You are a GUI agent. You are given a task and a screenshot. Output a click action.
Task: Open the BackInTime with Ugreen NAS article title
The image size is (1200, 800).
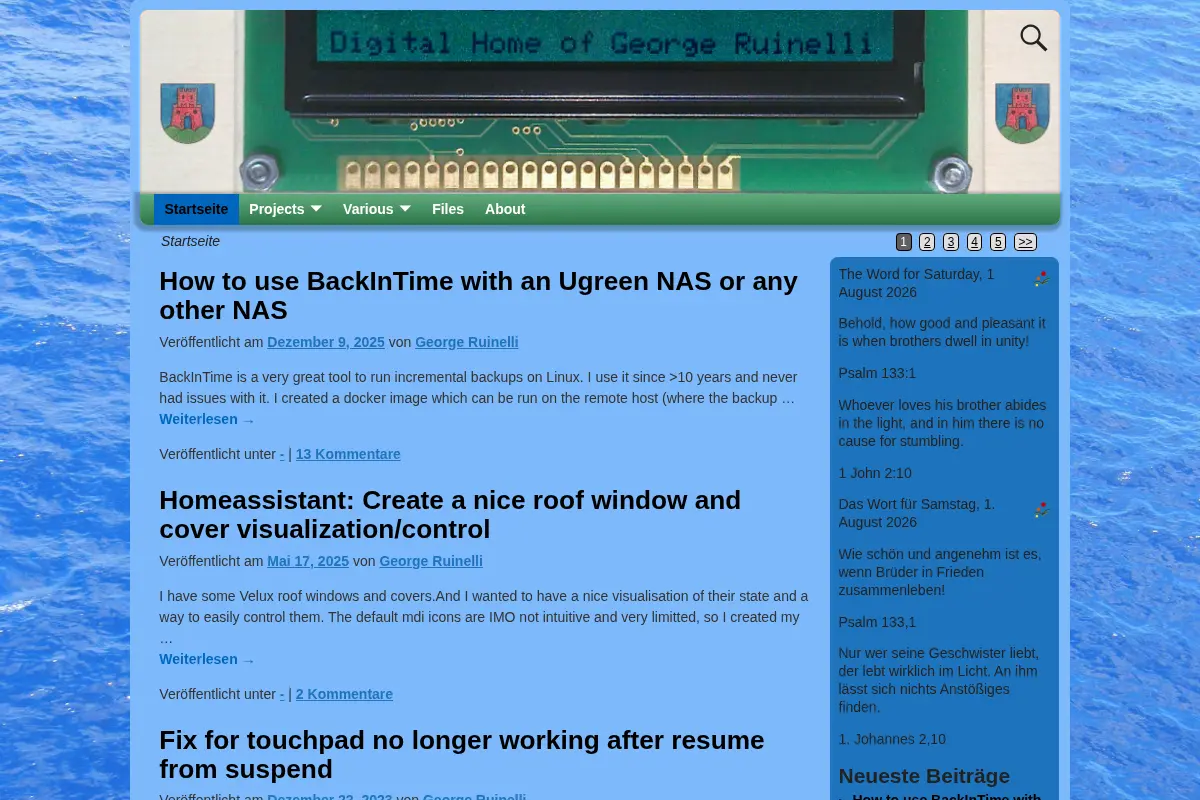pos(478,295)
